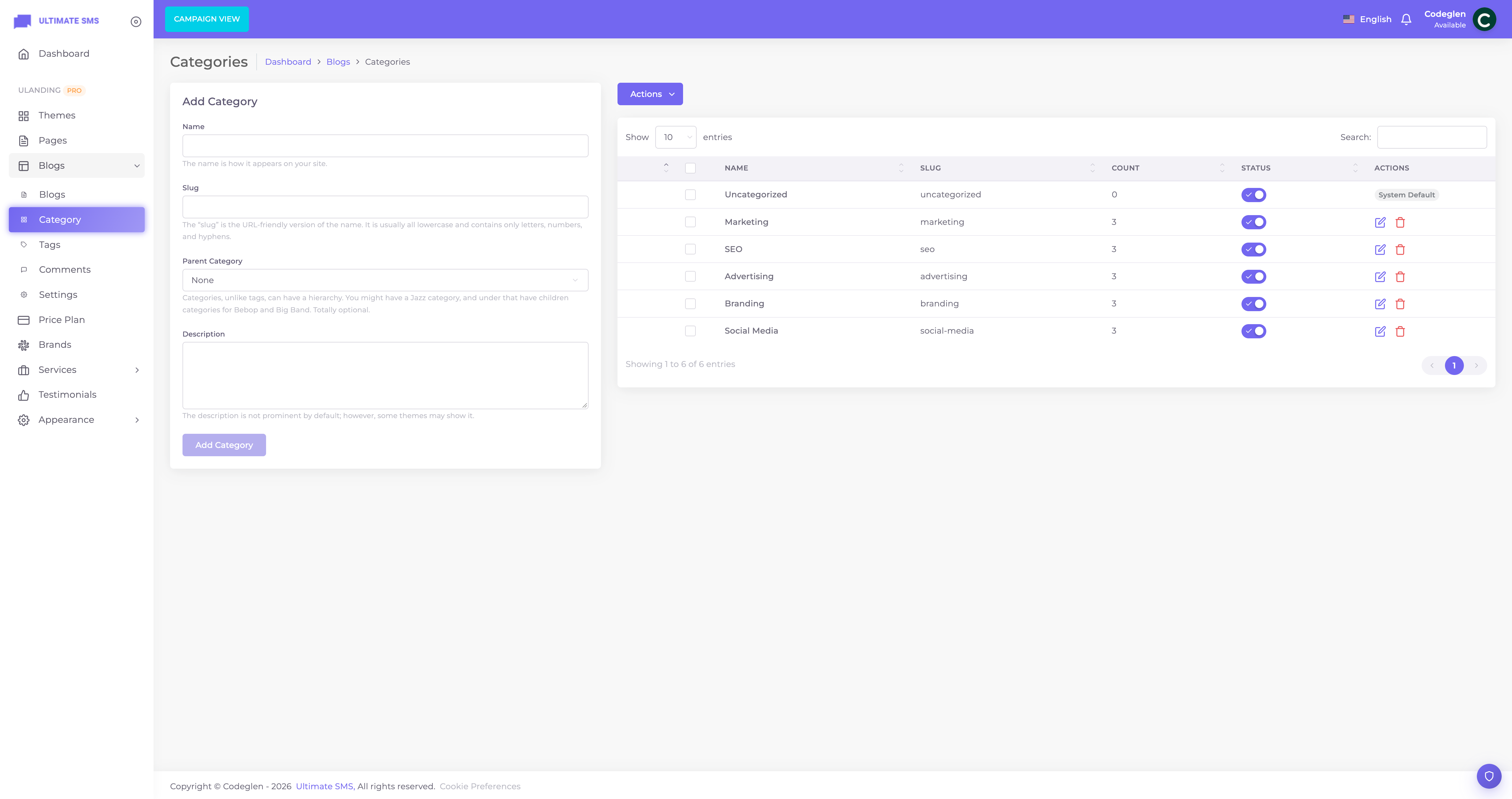Click the Campaign View button
Viewport: 1512px width, 799px height.
point(207,20)
